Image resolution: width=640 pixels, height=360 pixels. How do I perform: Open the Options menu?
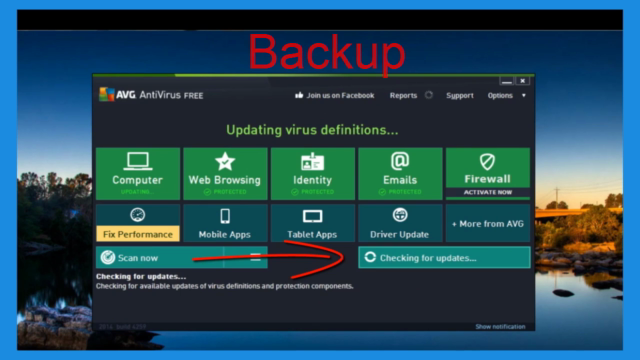[x=500, y=96]
